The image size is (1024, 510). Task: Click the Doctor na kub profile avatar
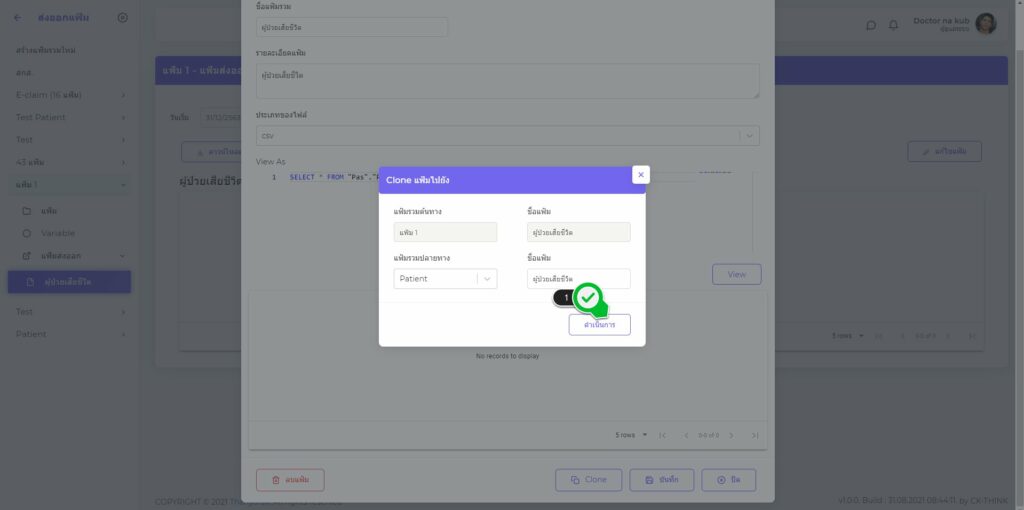coord(985,24)
